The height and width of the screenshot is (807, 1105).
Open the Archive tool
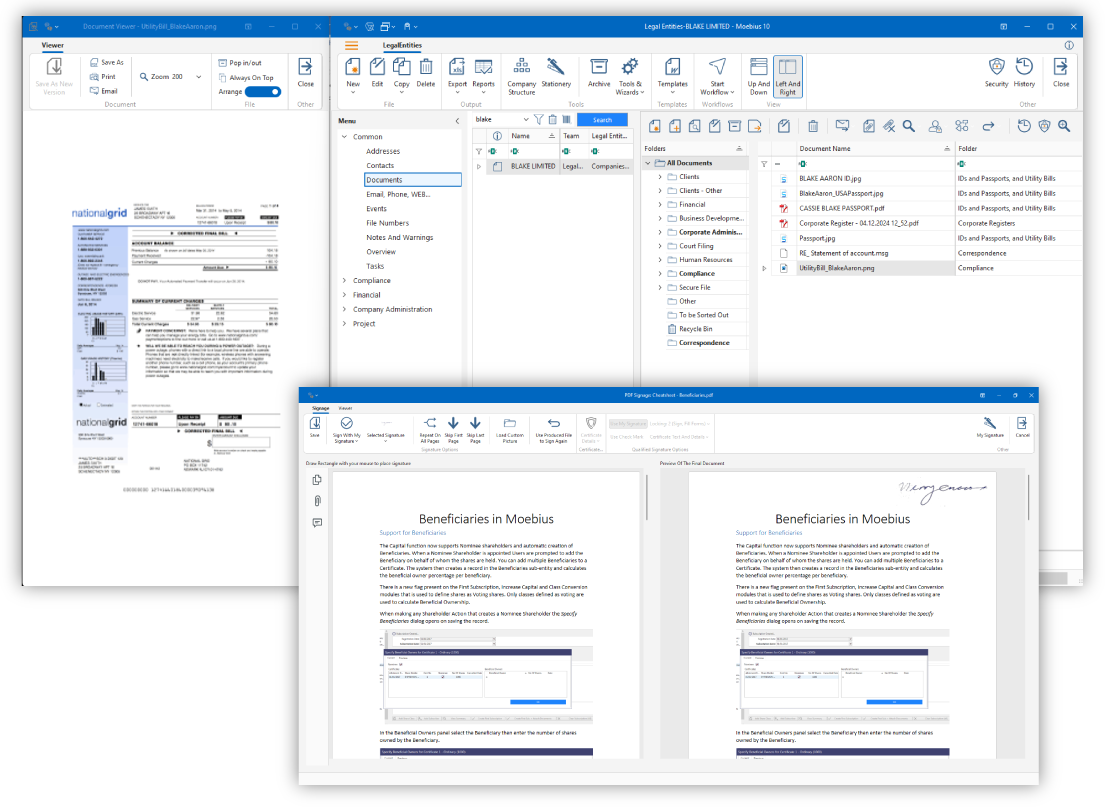tap(599, 74)
